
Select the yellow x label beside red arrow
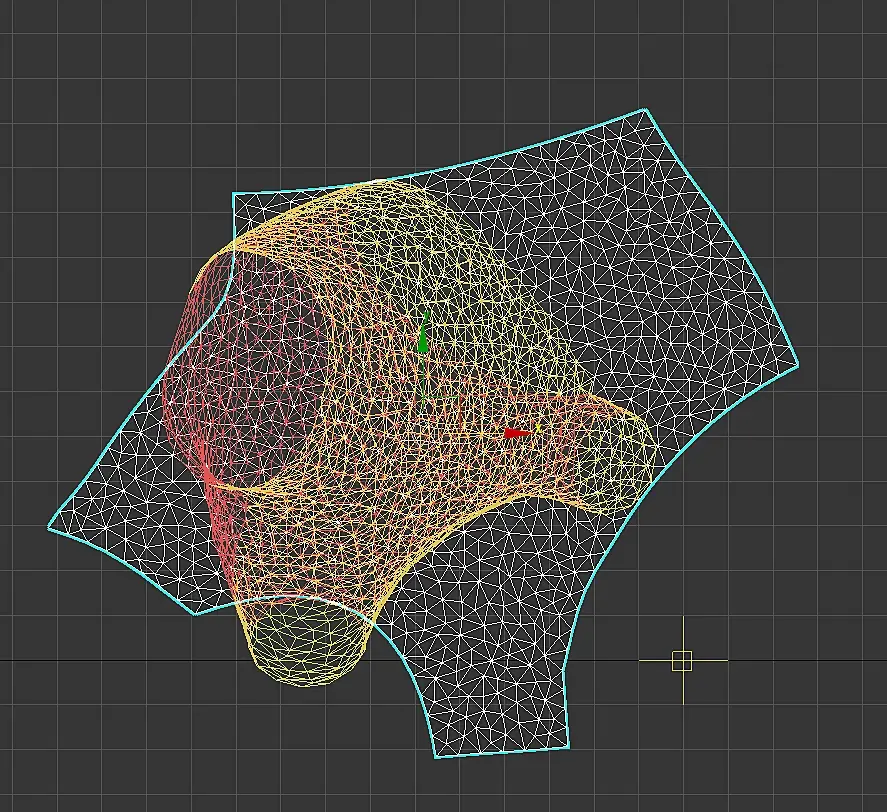tap(538, 428)
